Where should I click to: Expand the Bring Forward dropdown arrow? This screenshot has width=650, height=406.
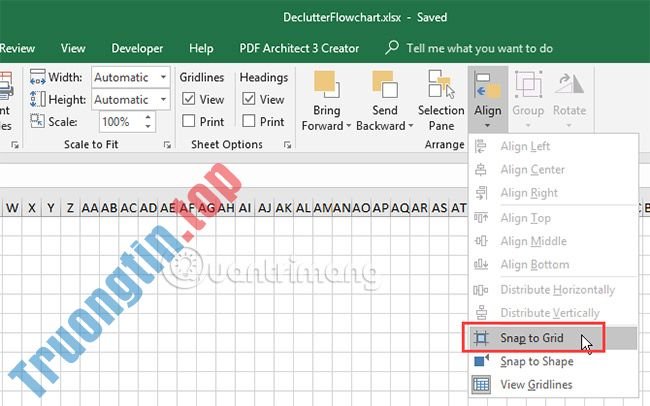(x=348, y=126)
